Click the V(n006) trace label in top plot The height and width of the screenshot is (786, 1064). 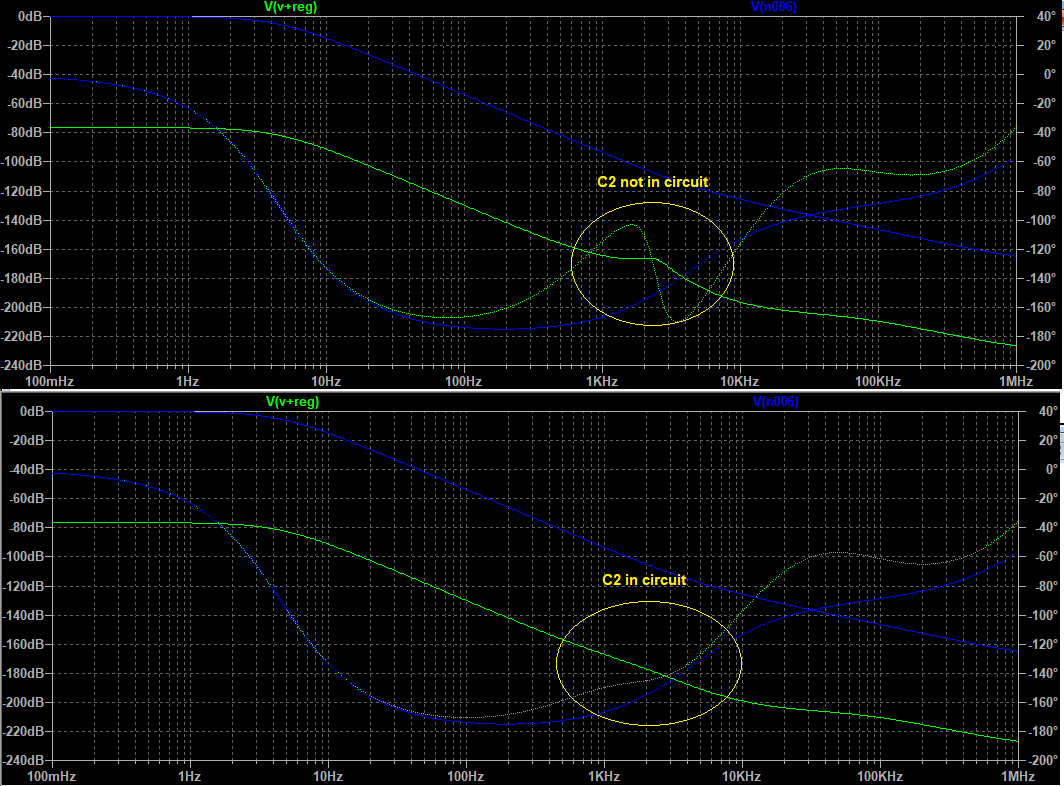click(x=774, y=7)
